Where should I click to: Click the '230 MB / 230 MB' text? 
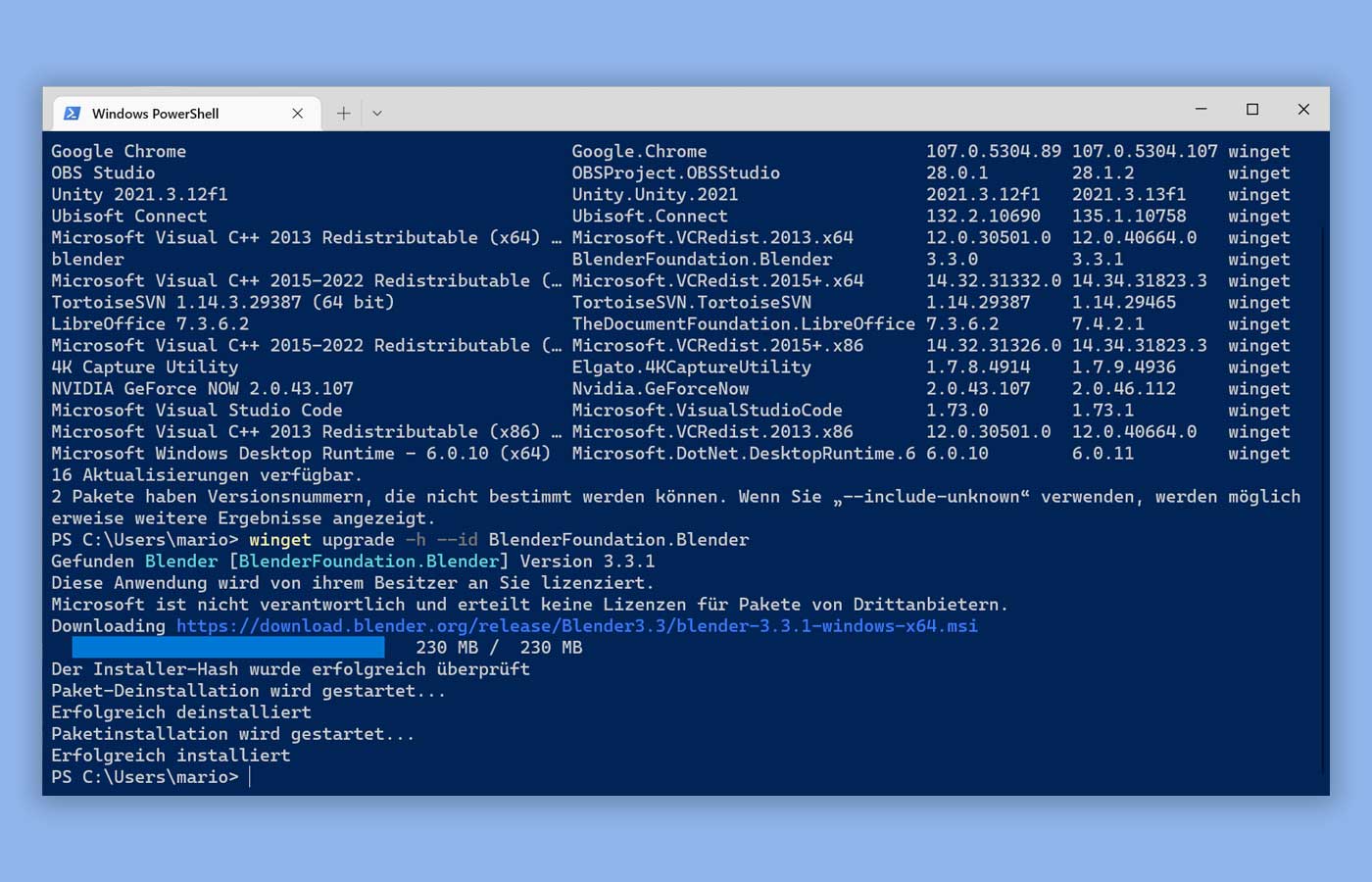pyautogui.click(x=499, y=647)
